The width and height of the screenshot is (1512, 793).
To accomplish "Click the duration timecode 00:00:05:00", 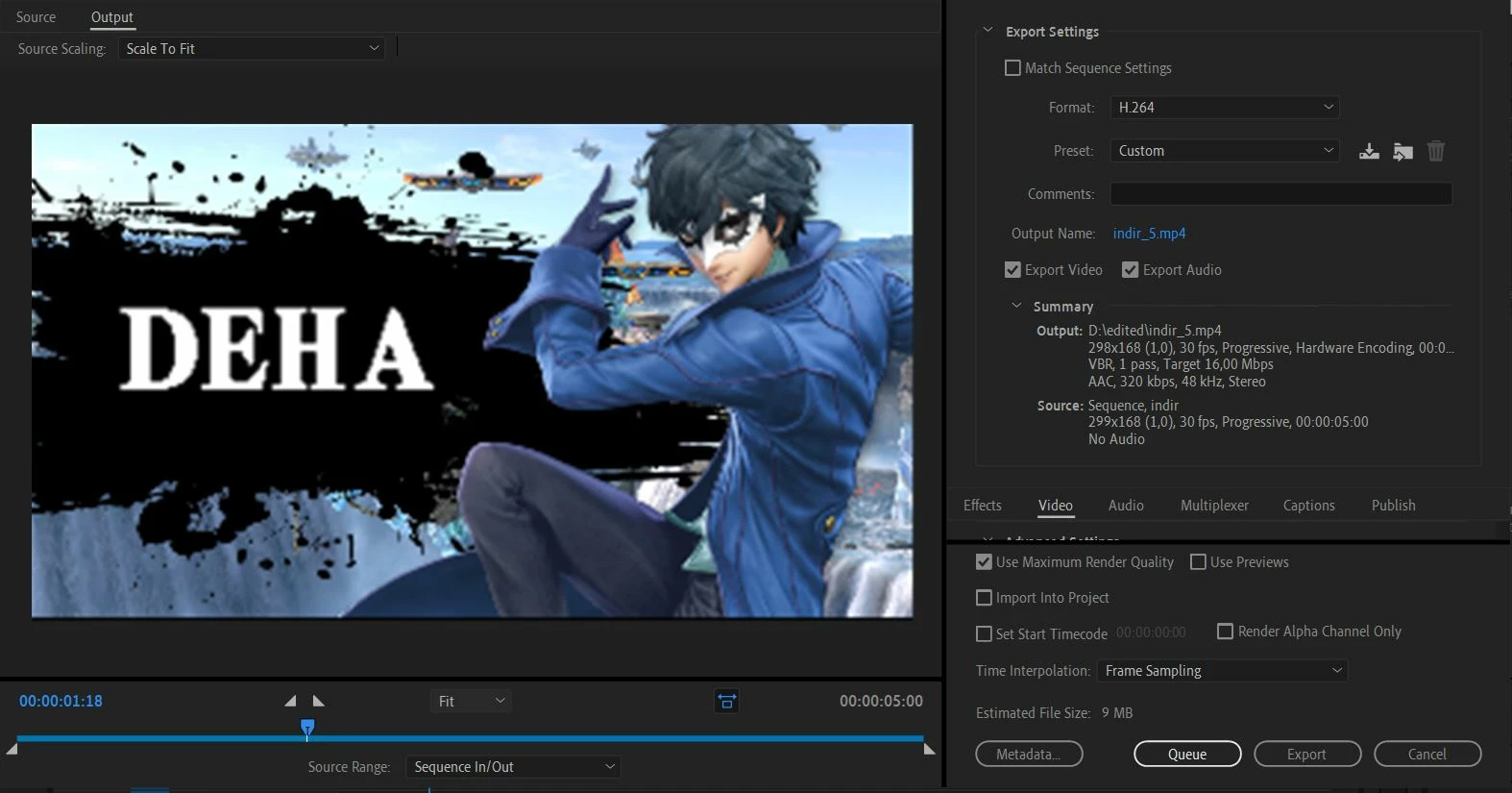I will tap(881, 701).
